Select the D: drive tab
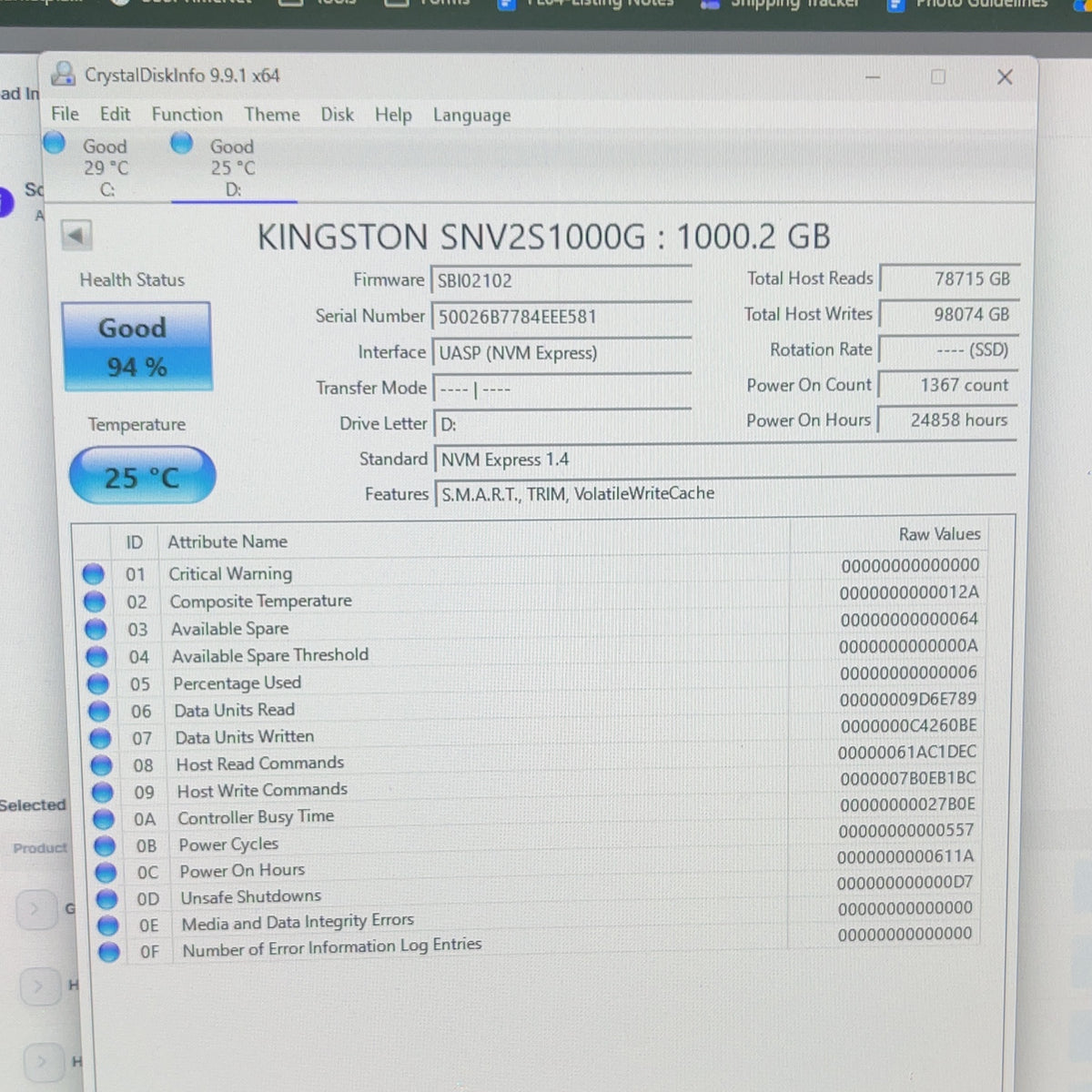This screenshot has height=1092, width=1092. tap(232, 167)
